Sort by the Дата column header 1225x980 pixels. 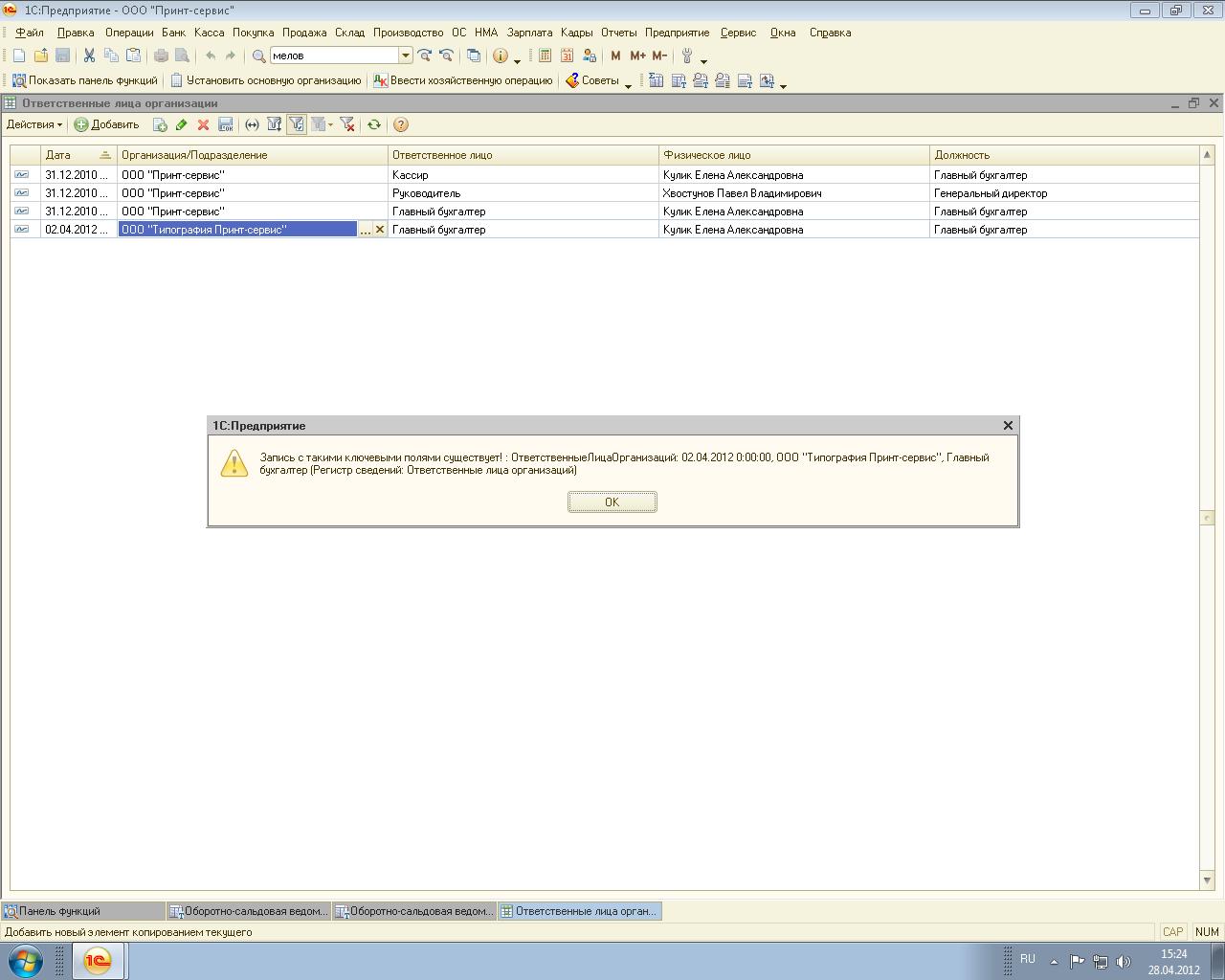78,155
